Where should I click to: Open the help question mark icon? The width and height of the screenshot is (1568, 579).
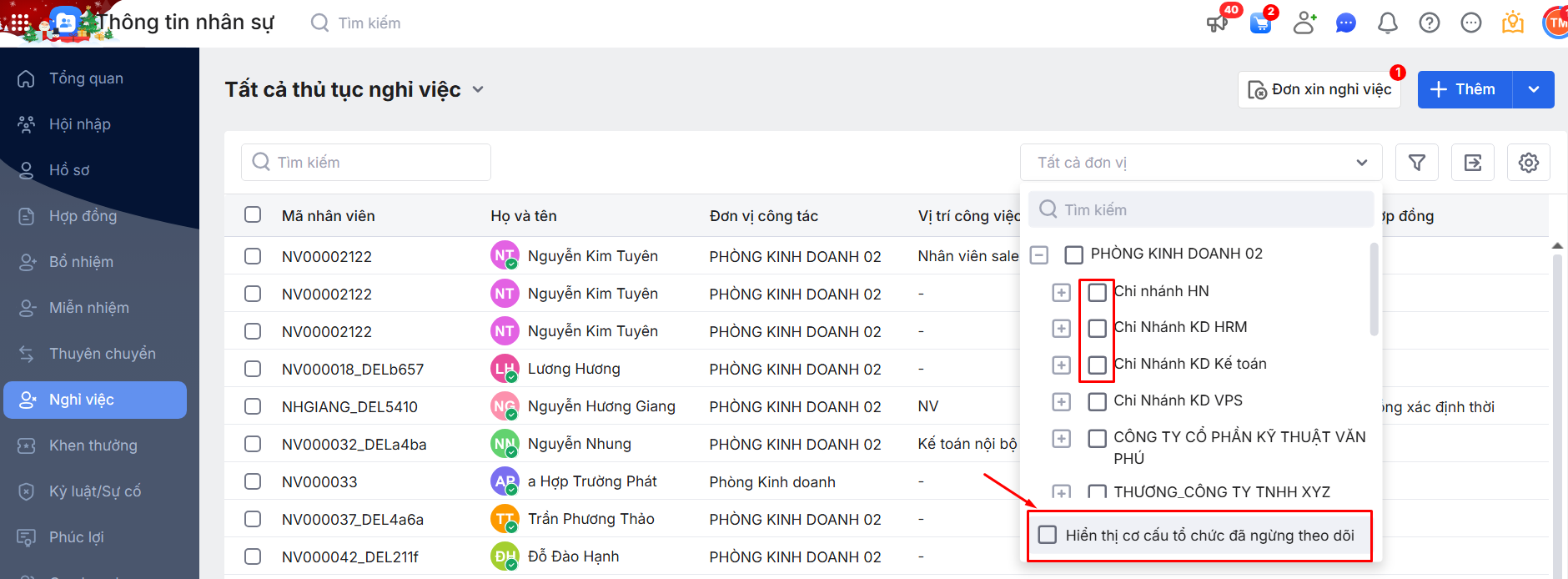(1430, 23)
